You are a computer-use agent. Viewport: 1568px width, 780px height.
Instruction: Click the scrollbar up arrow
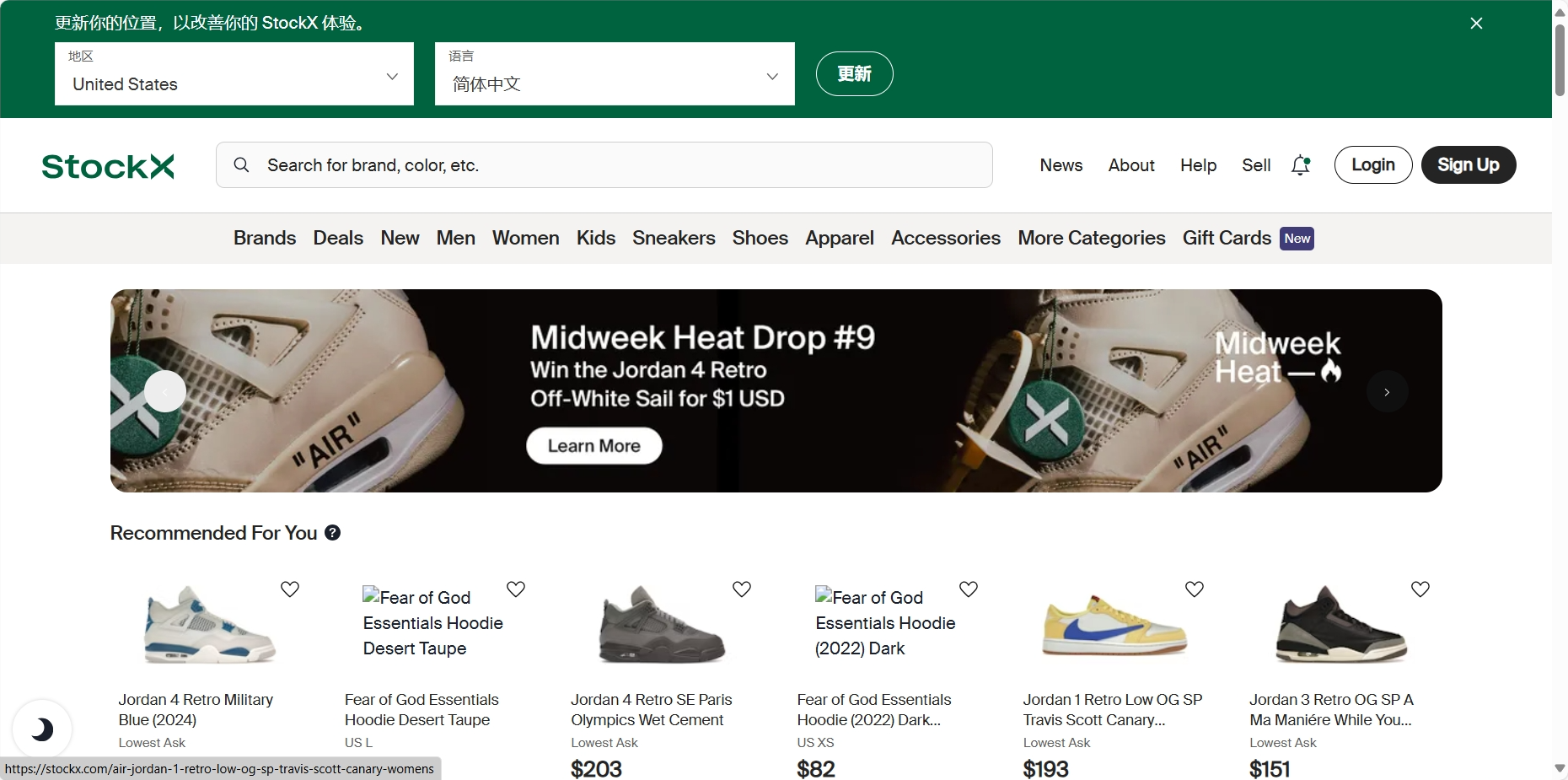point(1560,12)
